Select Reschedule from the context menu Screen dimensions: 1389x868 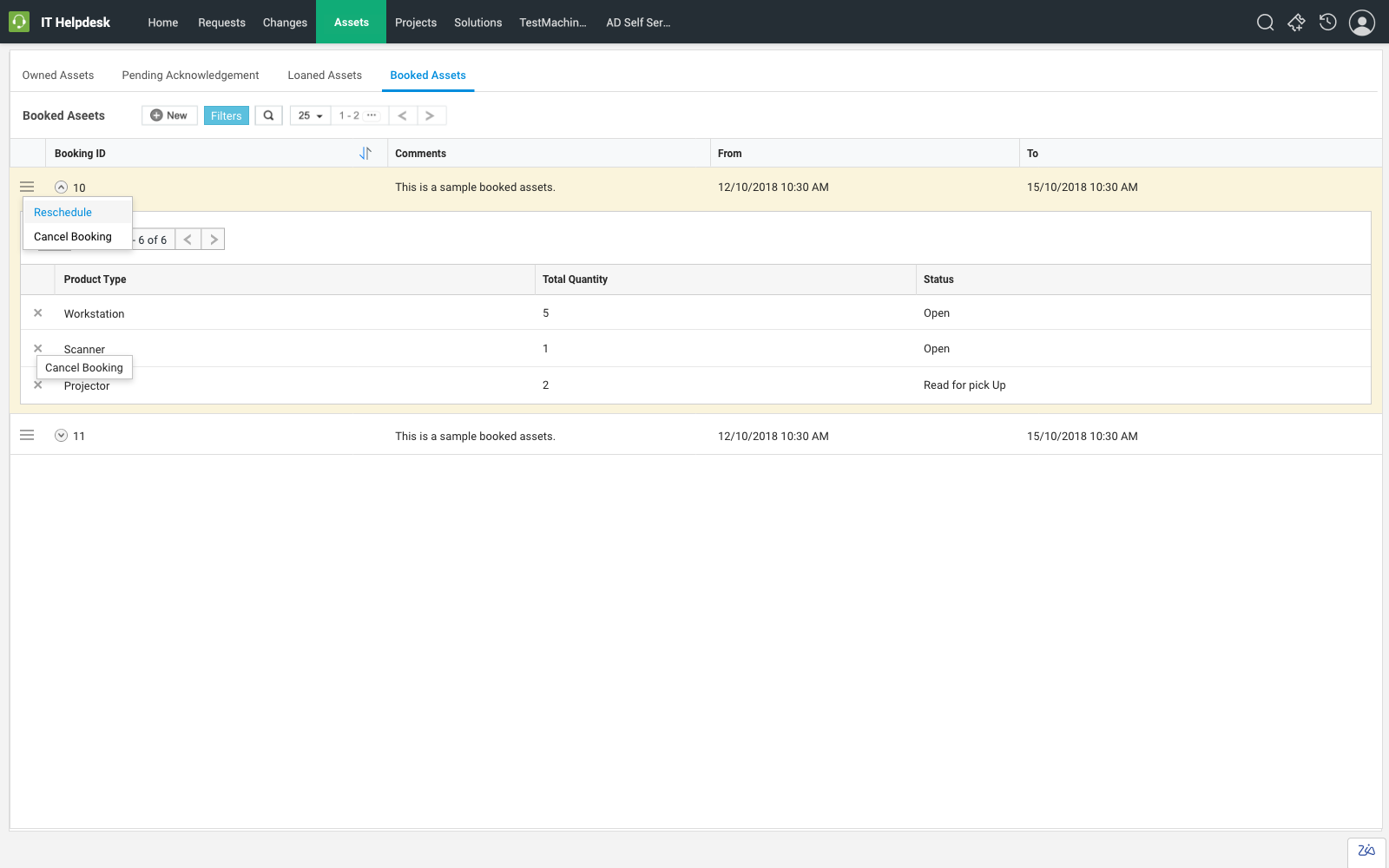(63, 213)
